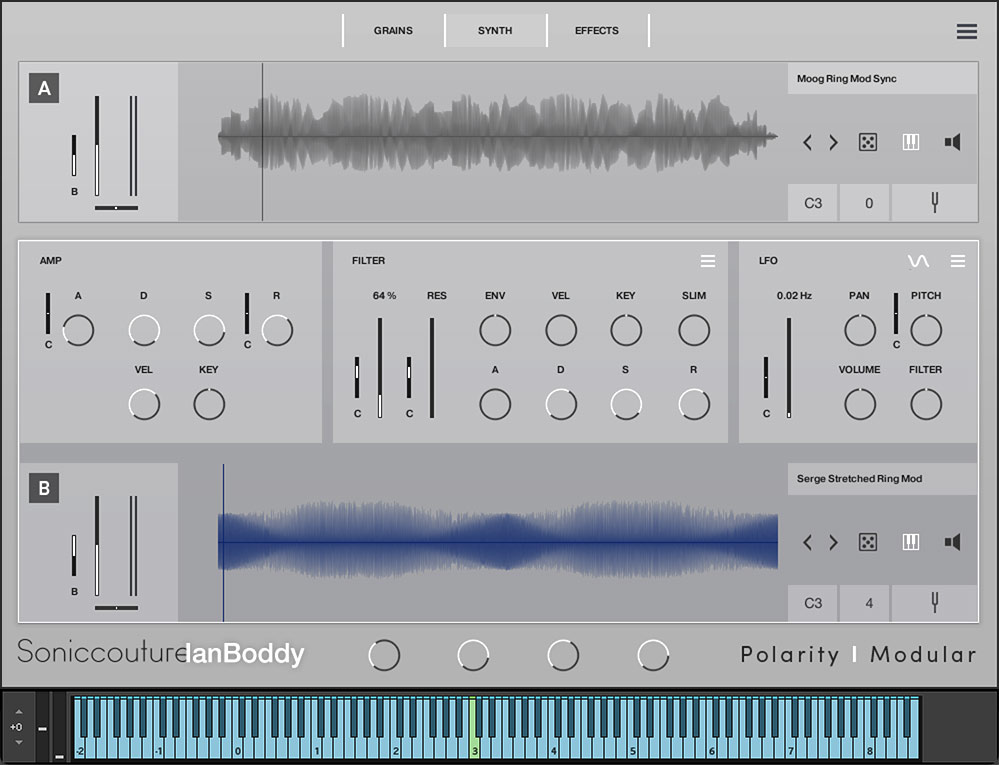
Task: Click the dice to randomize sample A
Action: point(867,142)
